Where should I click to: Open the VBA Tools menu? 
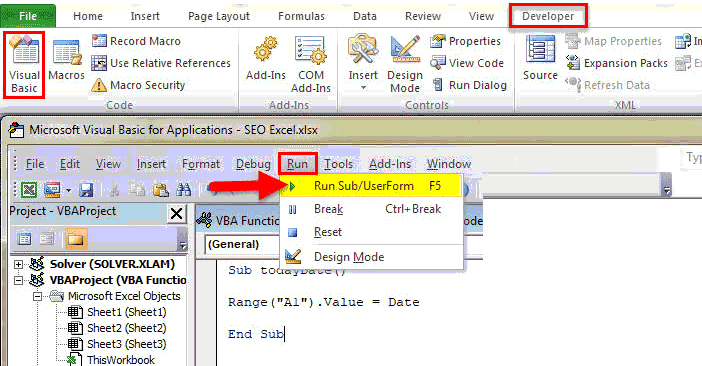pyautogui.click(x=338, y=164)
